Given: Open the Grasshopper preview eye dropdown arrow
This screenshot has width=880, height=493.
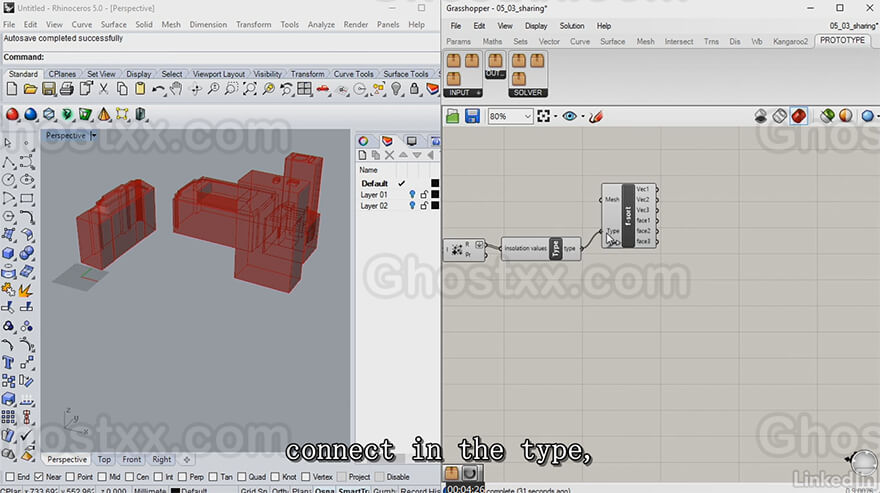Looking at the screenshot, I should click(583, 116).
